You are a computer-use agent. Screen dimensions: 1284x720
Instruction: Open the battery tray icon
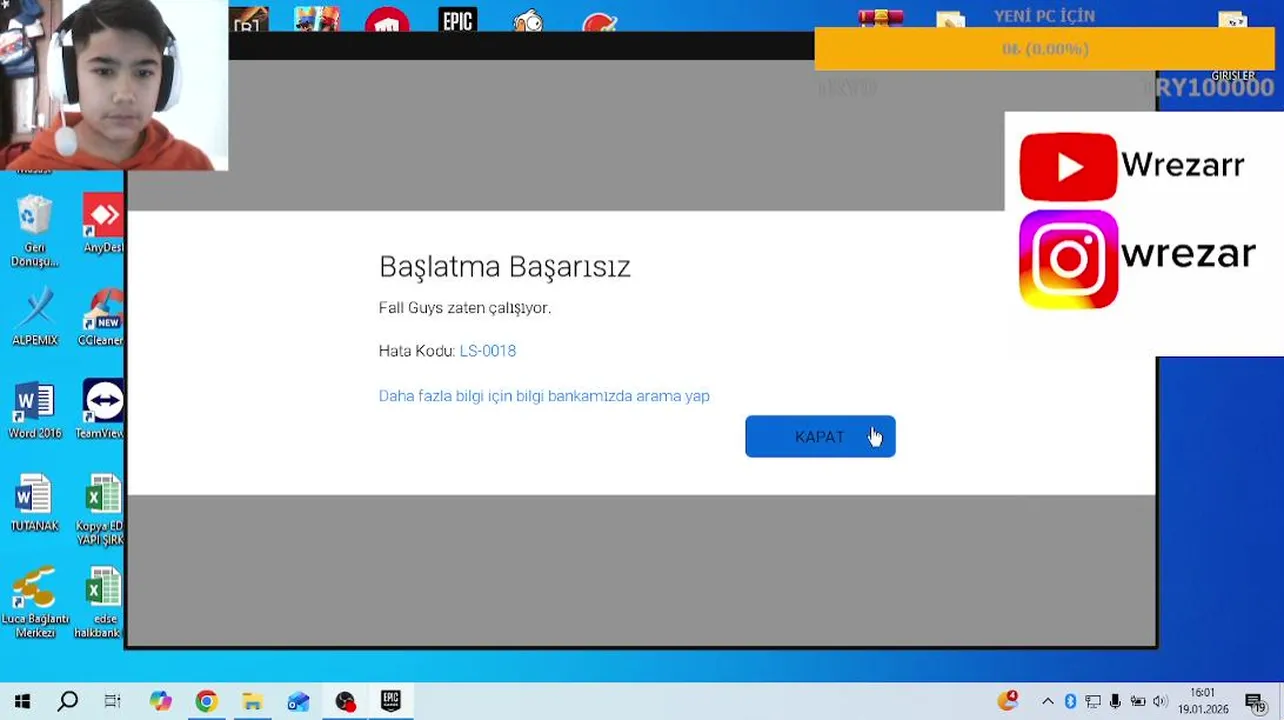click(1138, 701)
